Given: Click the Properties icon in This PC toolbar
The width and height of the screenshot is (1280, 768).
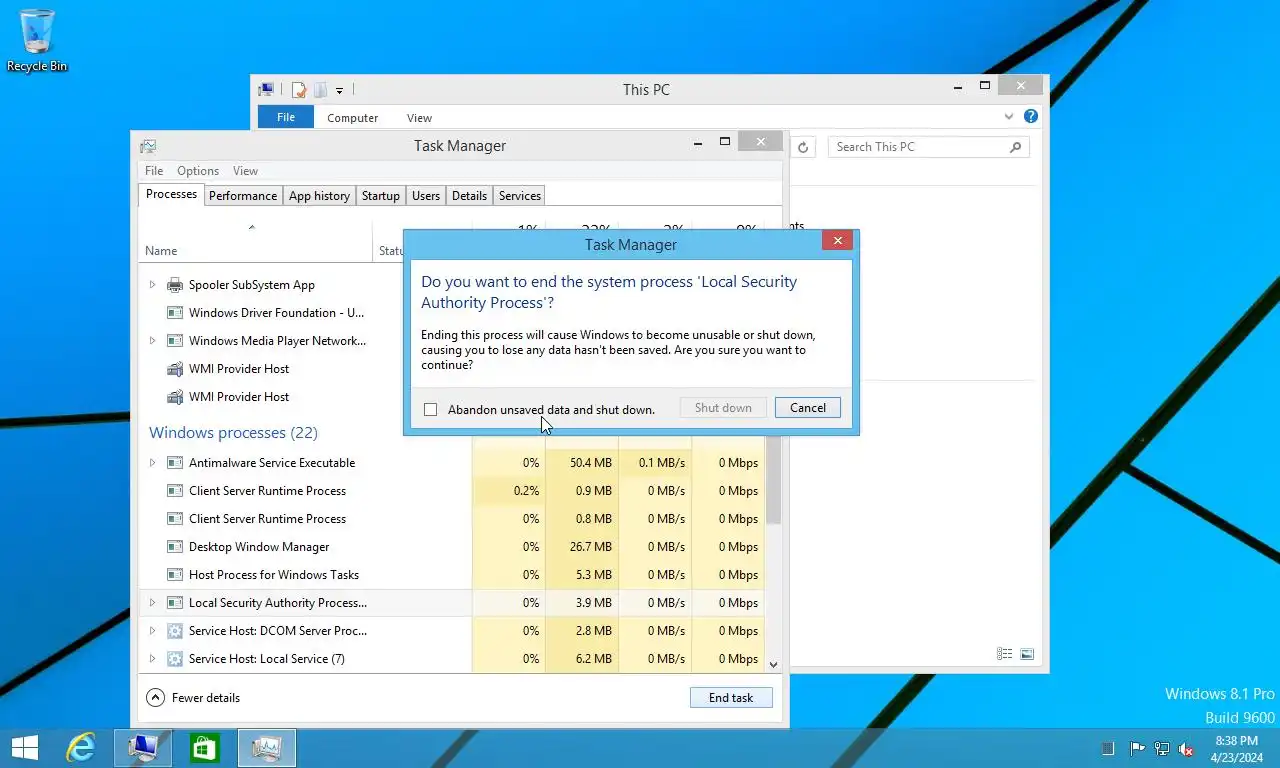Looking at the screenshot, I should (298, 90).
